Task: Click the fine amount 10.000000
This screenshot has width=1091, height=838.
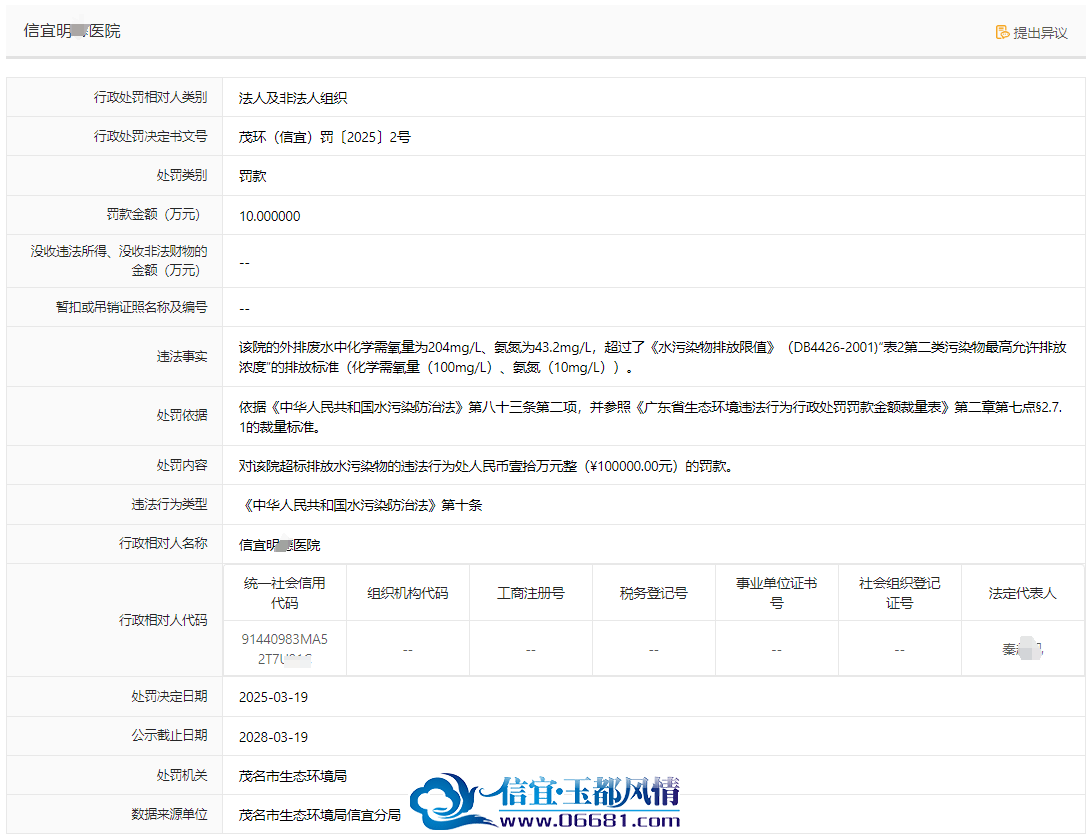Action: pos(270,216)
